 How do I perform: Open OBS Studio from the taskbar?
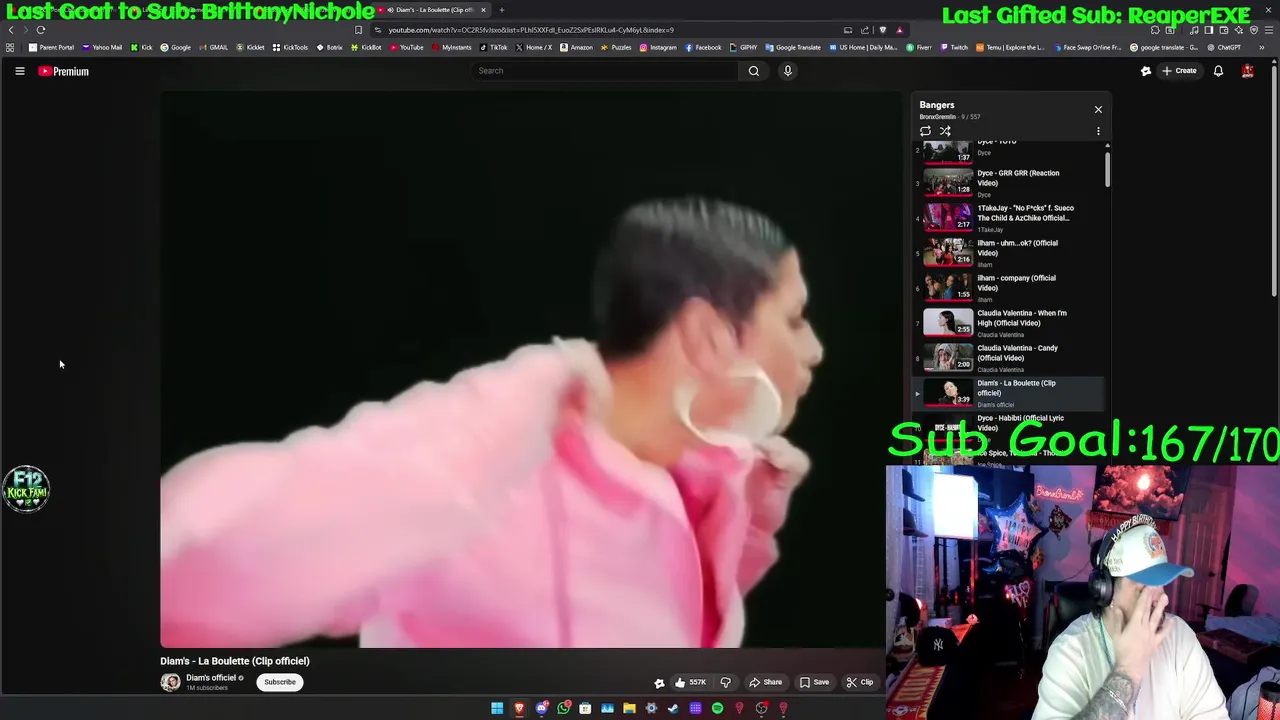[x=761, y=708]
